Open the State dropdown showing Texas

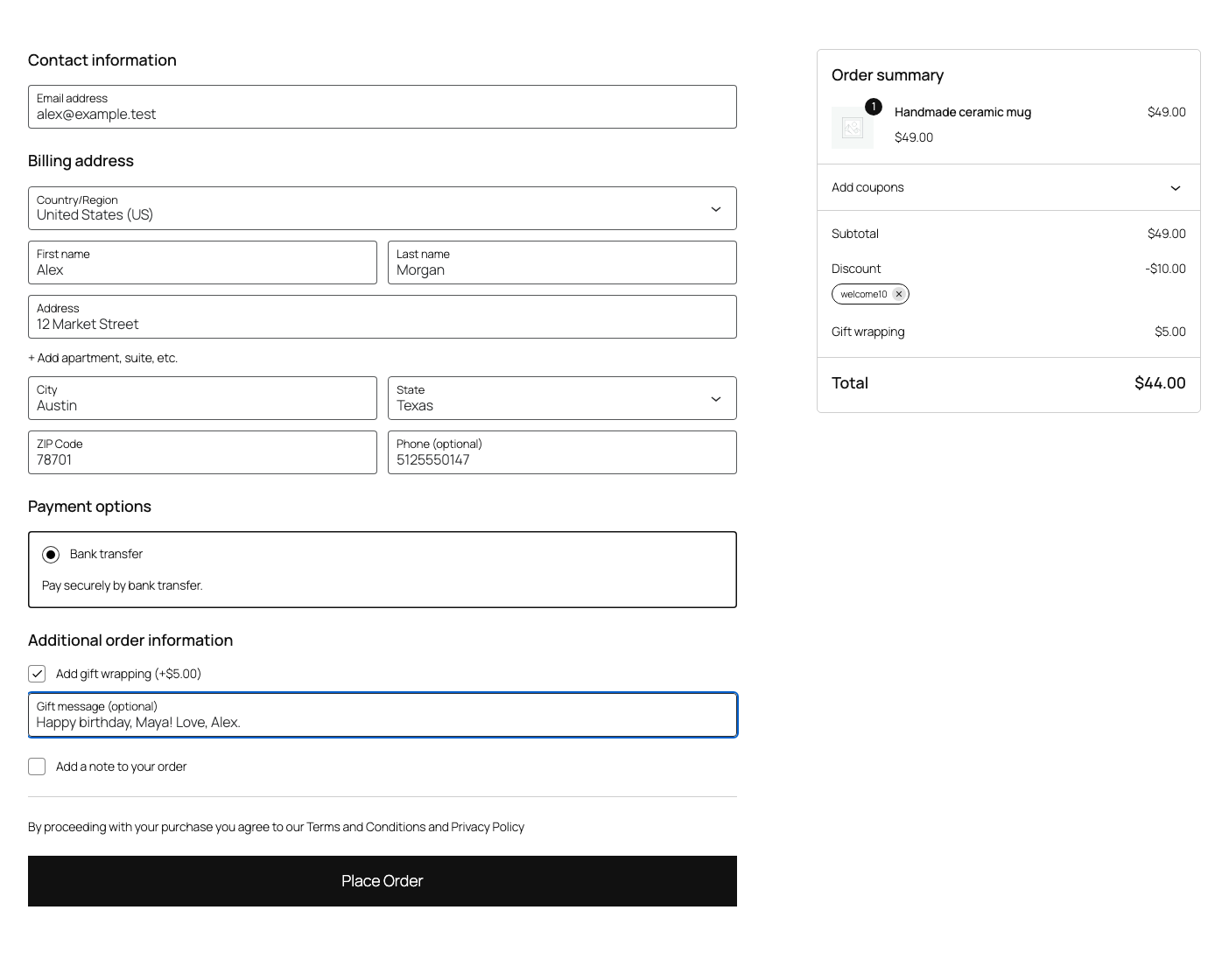click(562, 398)
